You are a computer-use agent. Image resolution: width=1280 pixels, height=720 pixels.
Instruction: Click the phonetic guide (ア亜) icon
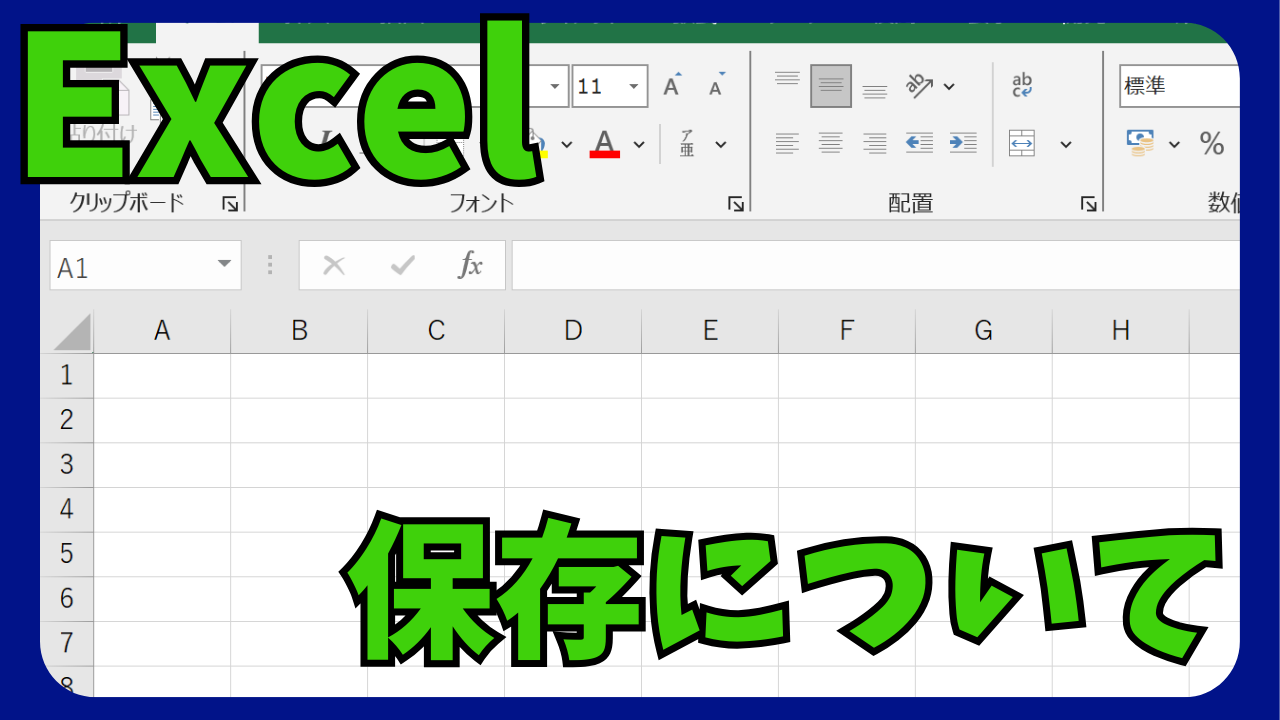[x=687, y=144]
